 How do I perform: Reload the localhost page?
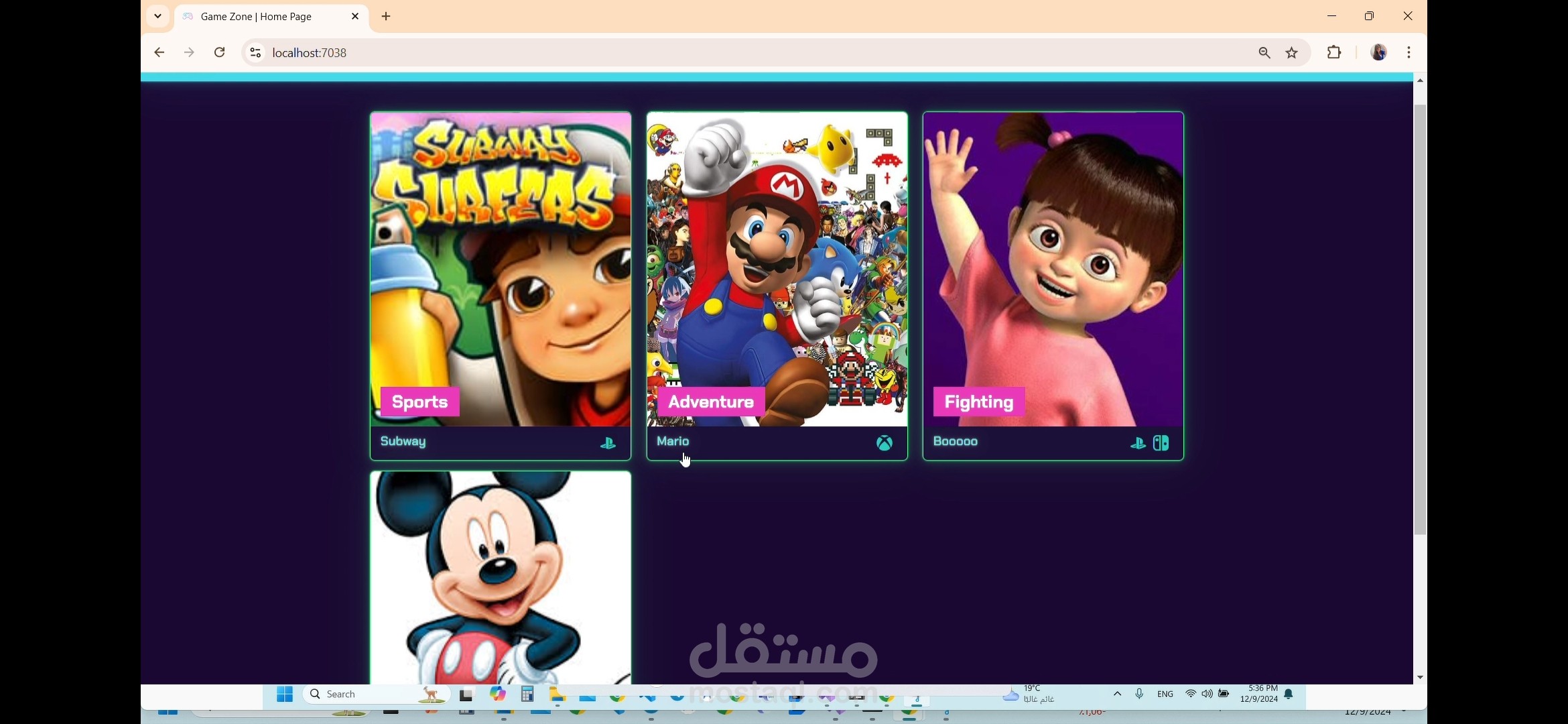pos(220,52)
